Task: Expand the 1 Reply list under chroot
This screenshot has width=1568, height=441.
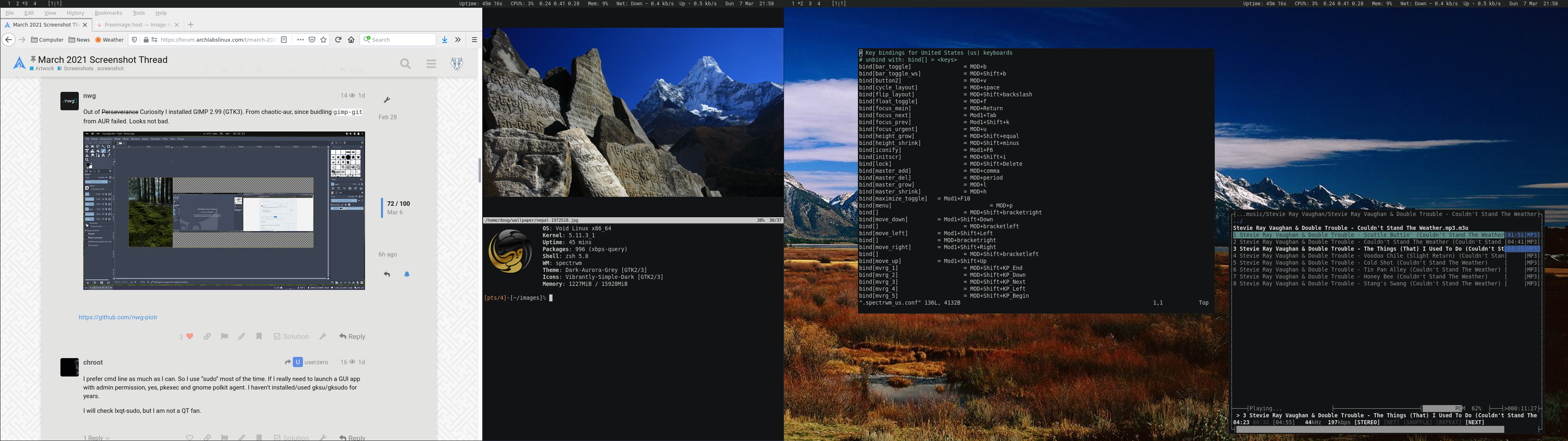Action: point(97,437)
